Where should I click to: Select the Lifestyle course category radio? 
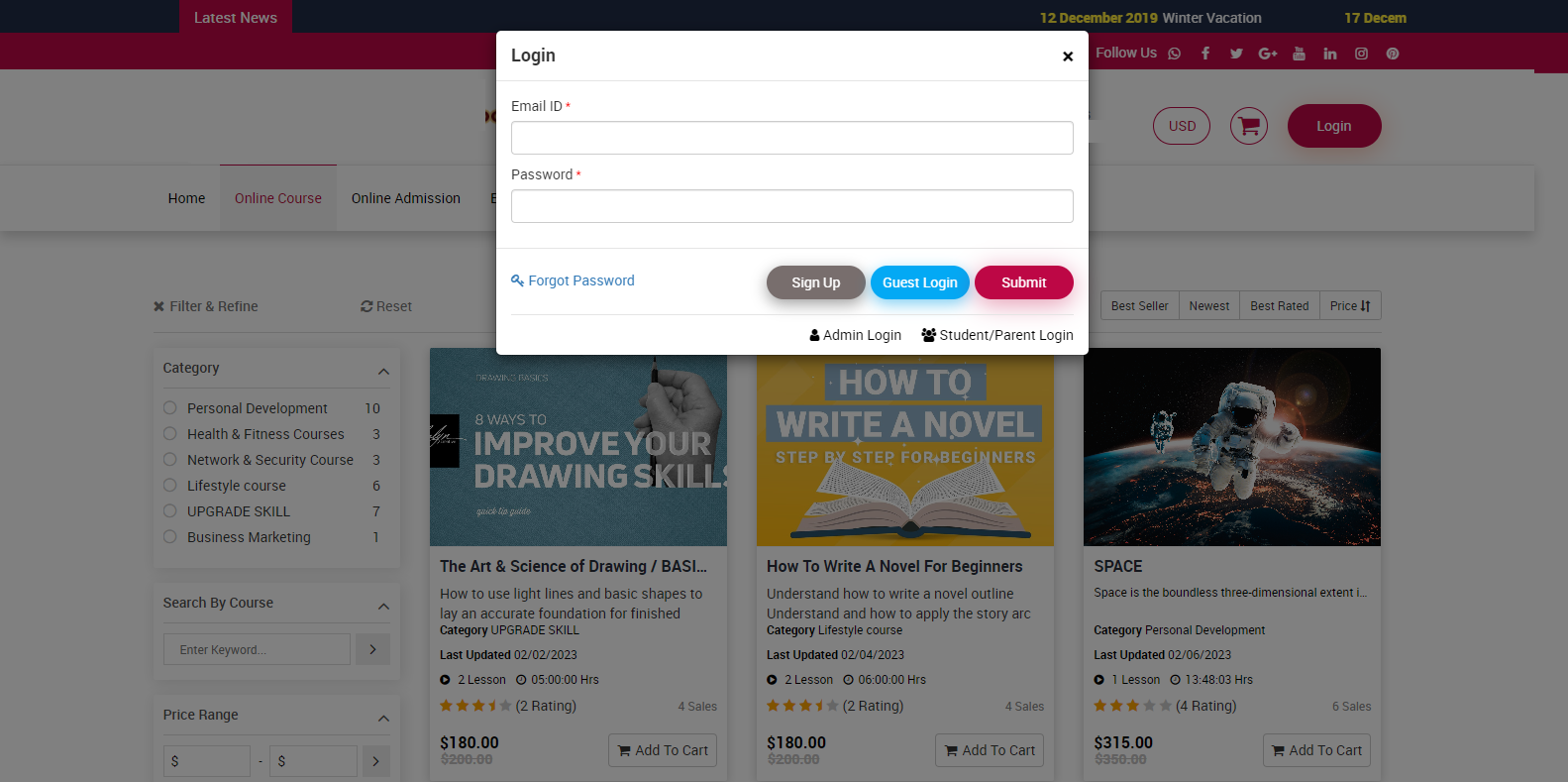[x=170, y=485]
